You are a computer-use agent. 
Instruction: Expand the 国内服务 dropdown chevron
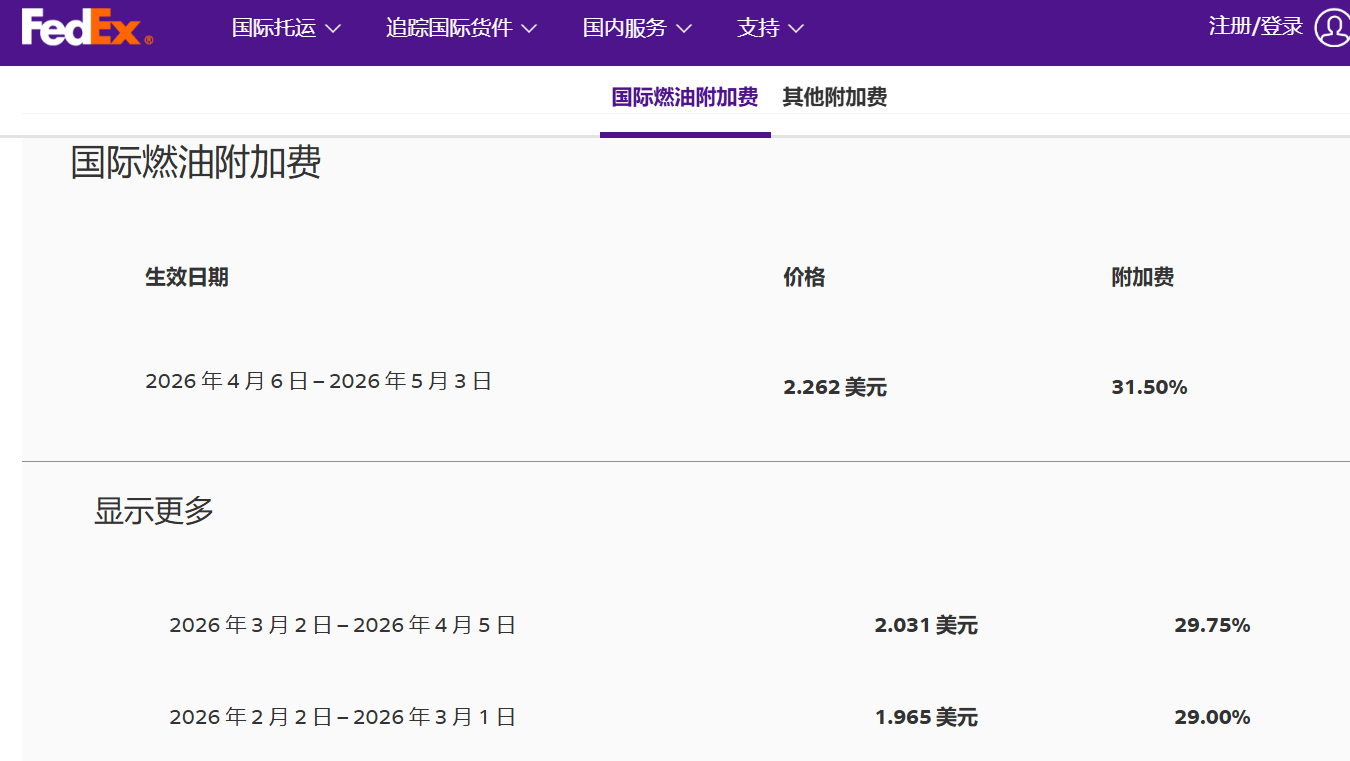pyautogui.click(x=686, y=31)
